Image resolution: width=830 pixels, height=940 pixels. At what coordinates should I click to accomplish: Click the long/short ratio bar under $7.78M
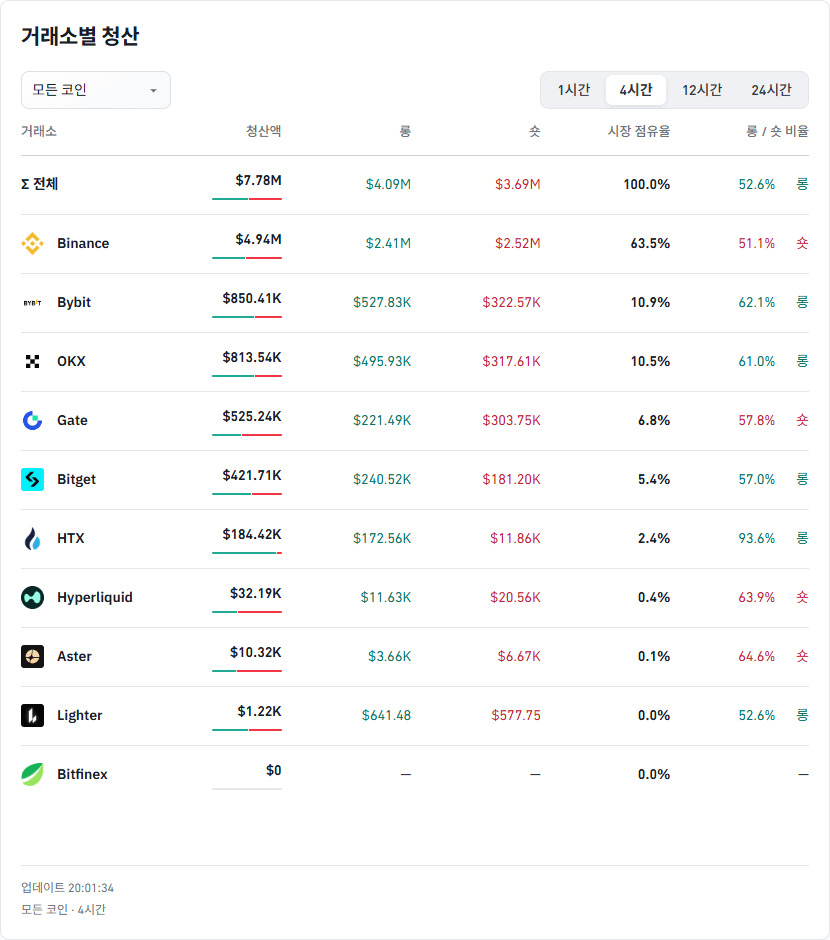tap(247, 199)
